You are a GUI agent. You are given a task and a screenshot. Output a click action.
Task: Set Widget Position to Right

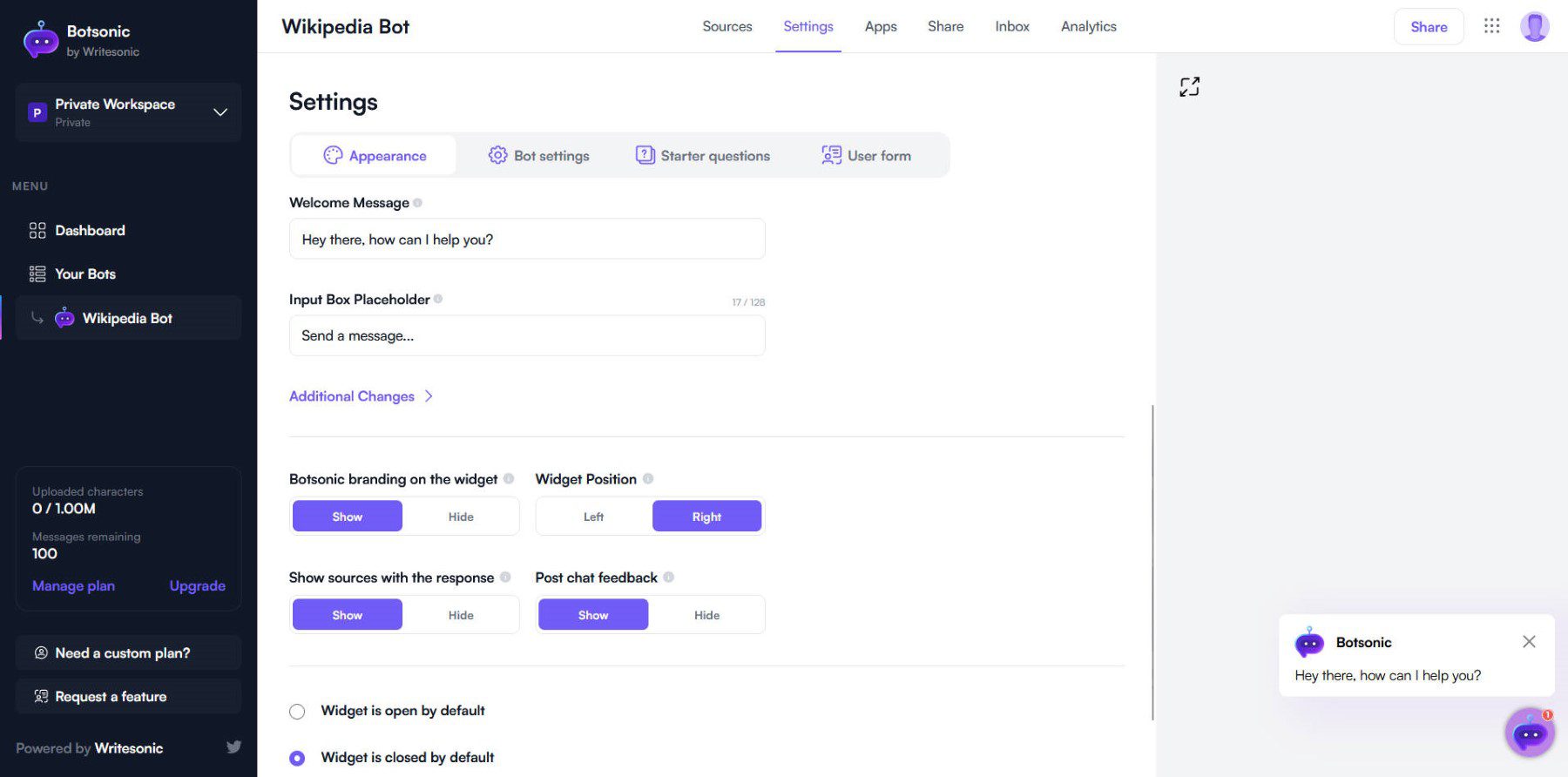pyautogui.click(x=706, y=517)
